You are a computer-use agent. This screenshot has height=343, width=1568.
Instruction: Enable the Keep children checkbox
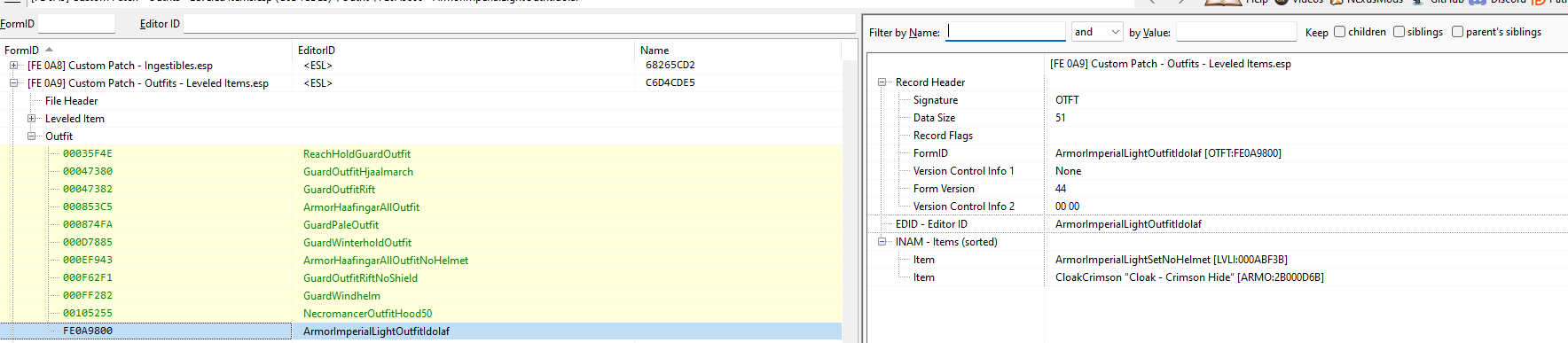click(x=1340, y=32)
